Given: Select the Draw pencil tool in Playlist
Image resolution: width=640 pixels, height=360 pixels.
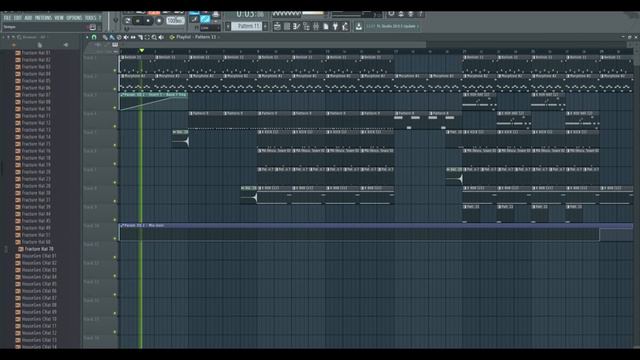Looking at the screenshot, I should [x=105, y=37].
